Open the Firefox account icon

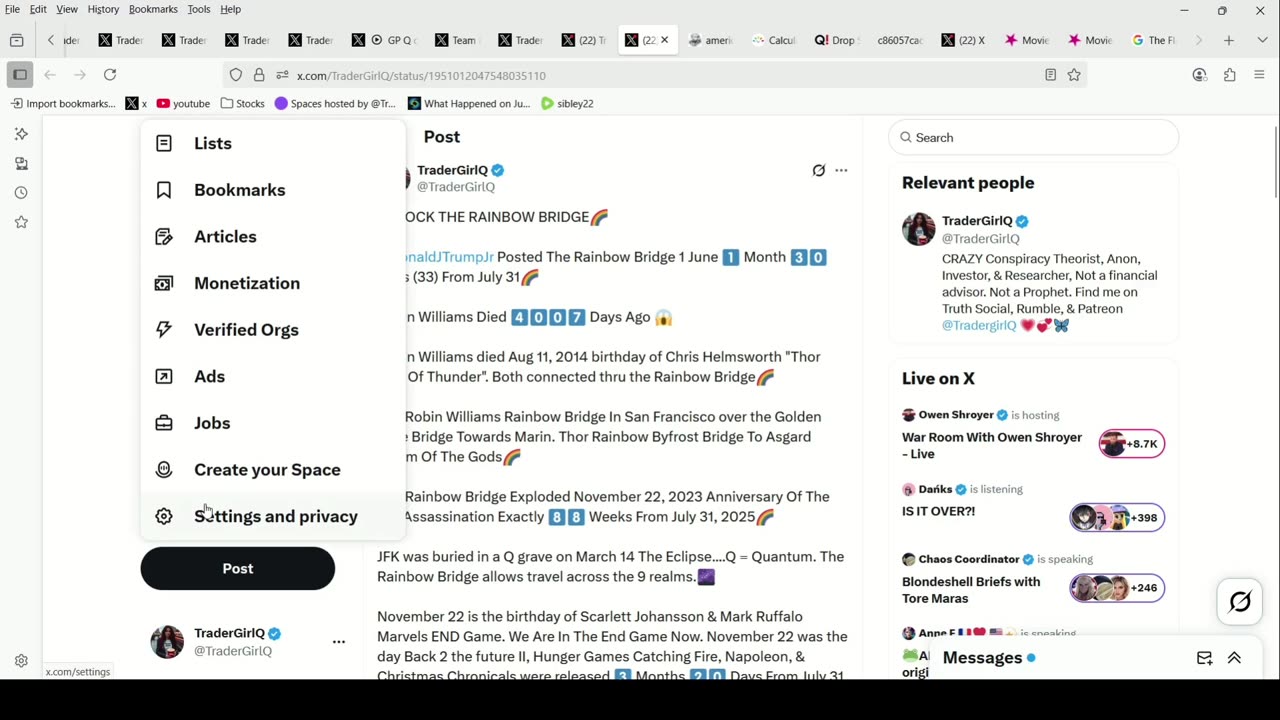pos(1200,75)
